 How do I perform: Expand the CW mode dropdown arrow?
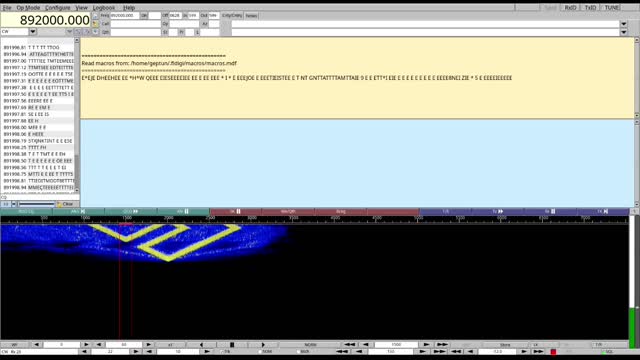point(33,31)
